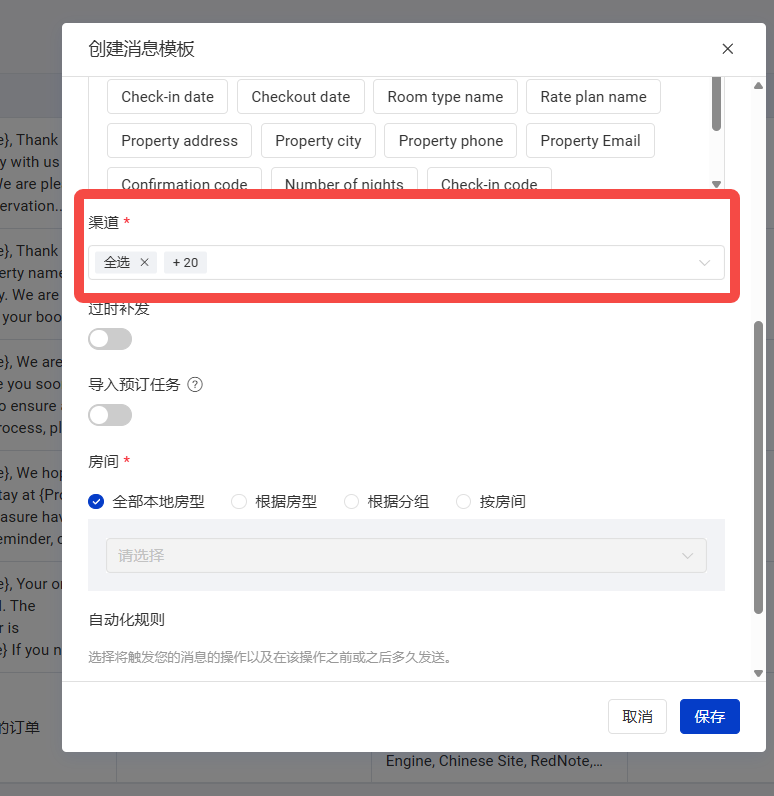Insert the Check-in date variable tag
The height and width of the screenshot is (796, 774).
[167, 96]
